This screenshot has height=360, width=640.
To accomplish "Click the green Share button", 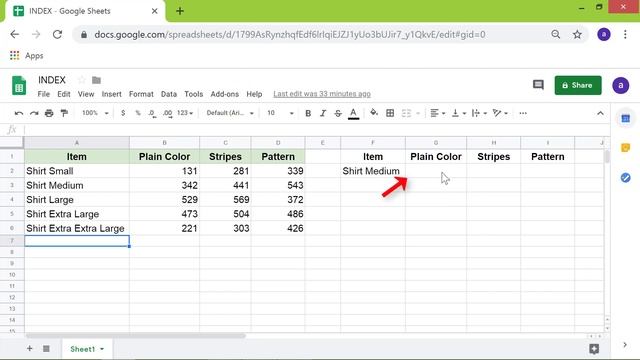I will click(578, 85).
